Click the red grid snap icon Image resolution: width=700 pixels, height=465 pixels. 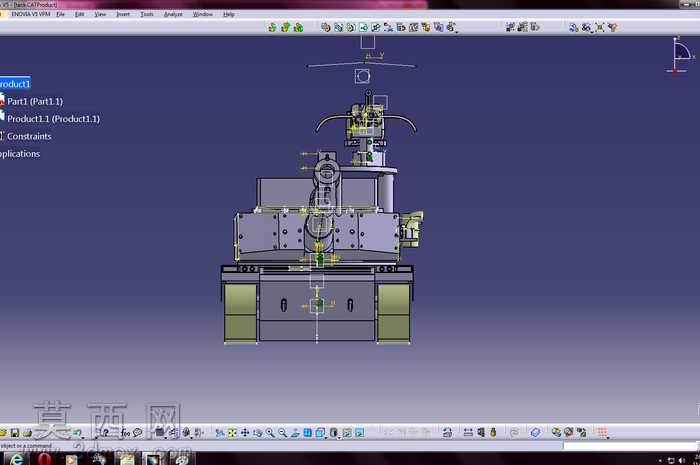[603, 432]
